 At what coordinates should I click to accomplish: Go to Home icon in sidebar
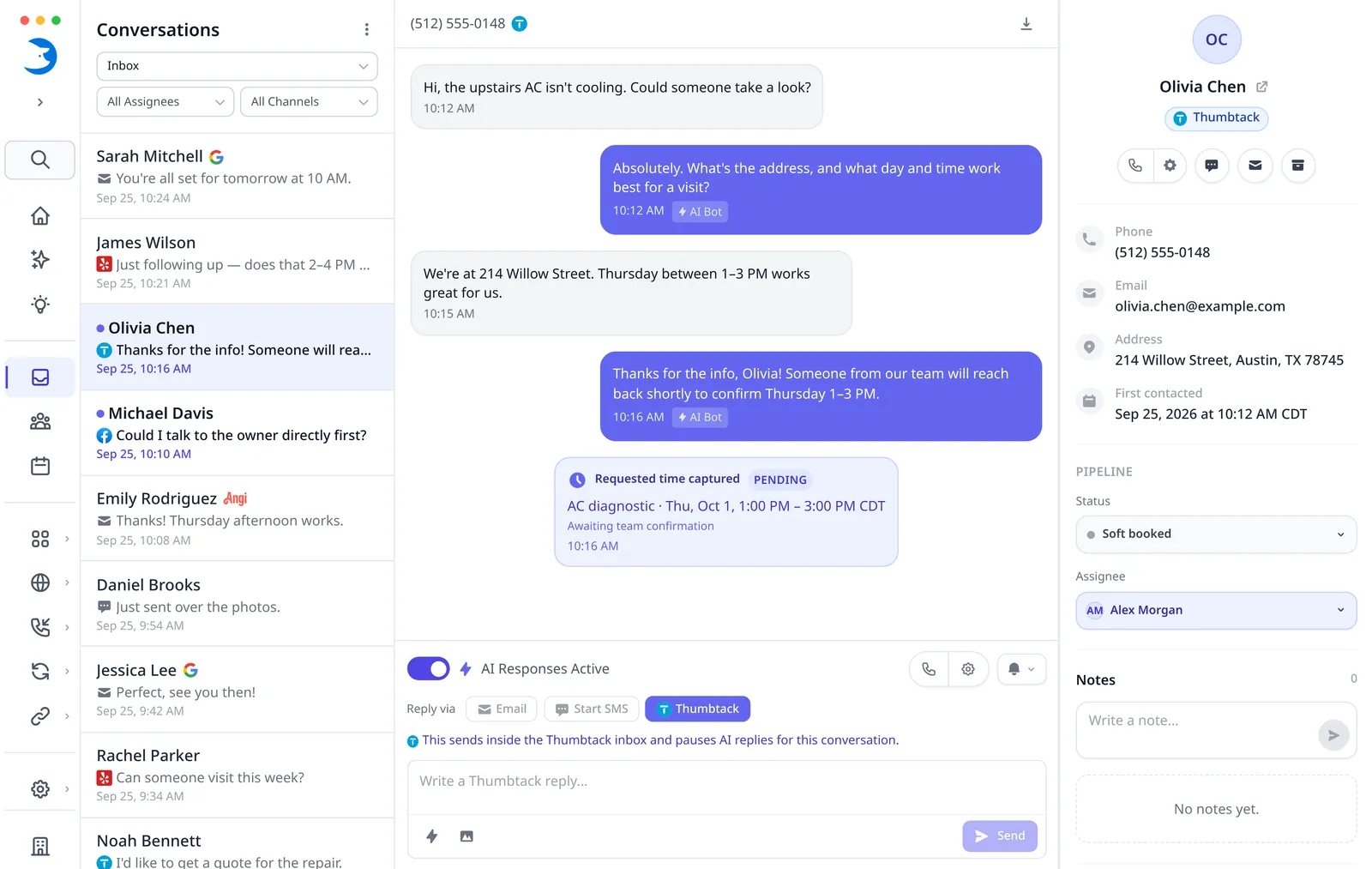tap(40, 216)
